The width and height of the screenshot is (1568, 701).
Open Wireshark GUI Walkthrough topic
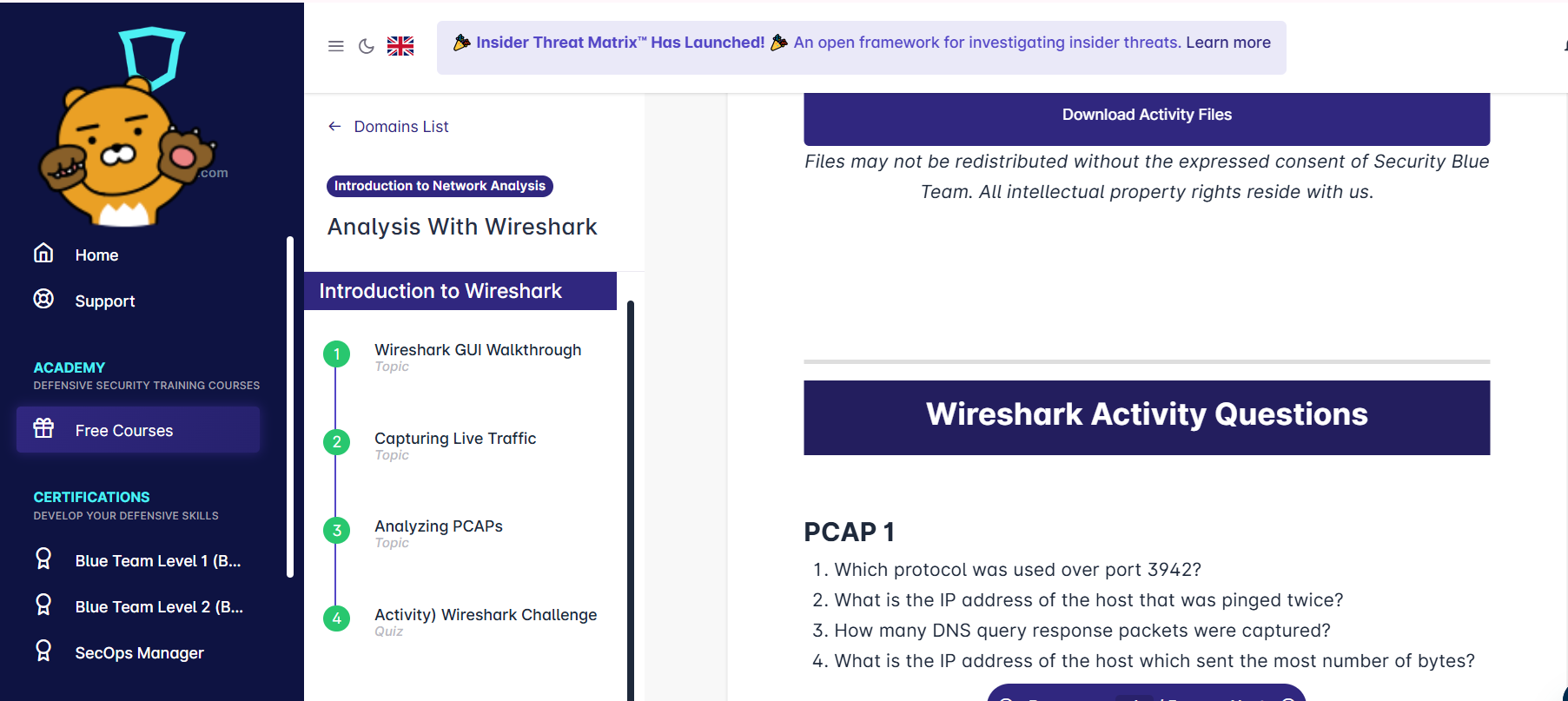[478, 350]
